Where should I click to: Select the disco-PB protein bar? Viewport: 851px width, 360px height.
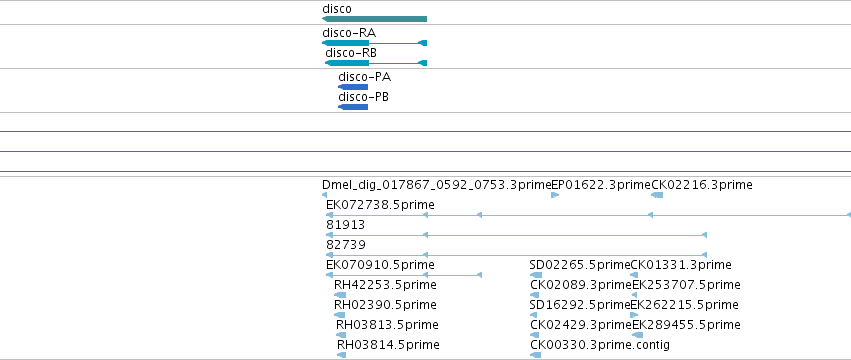pos(353,107)
